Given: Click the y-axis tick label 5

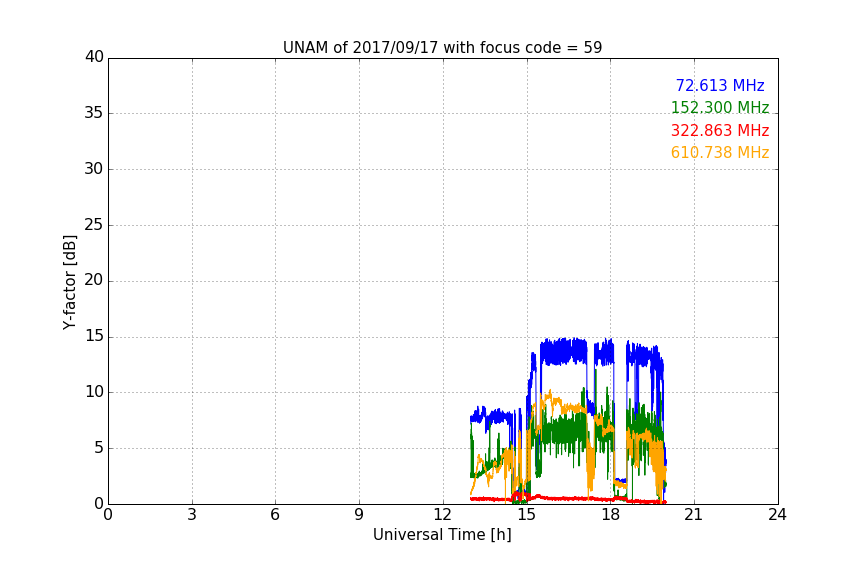Looking at the screenshot, I should (x=99, y=448).
